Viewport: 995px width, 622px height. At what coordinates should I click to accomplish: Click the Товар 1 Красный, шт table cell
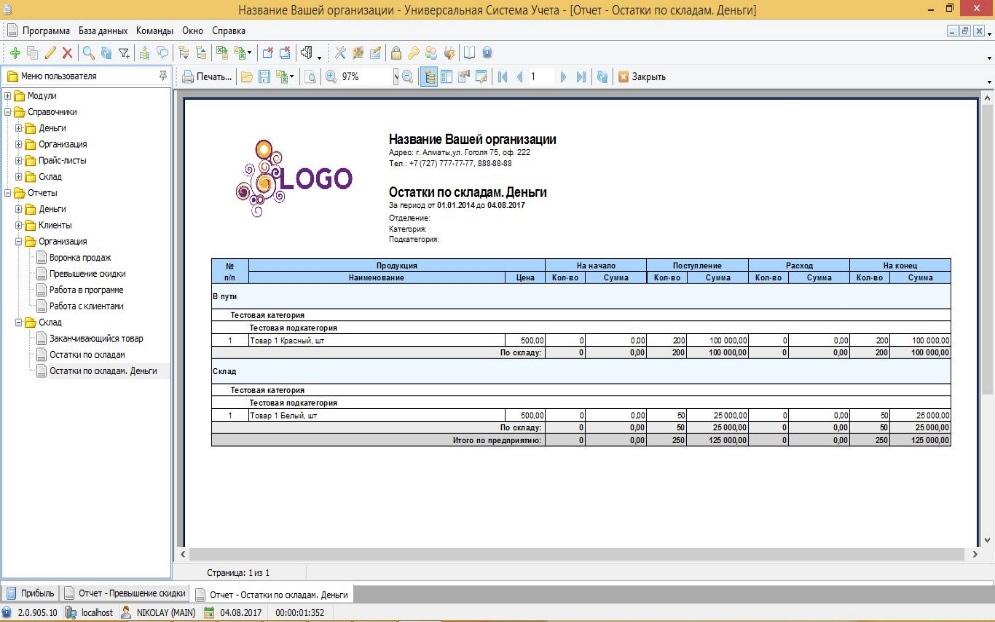point(377,341)
